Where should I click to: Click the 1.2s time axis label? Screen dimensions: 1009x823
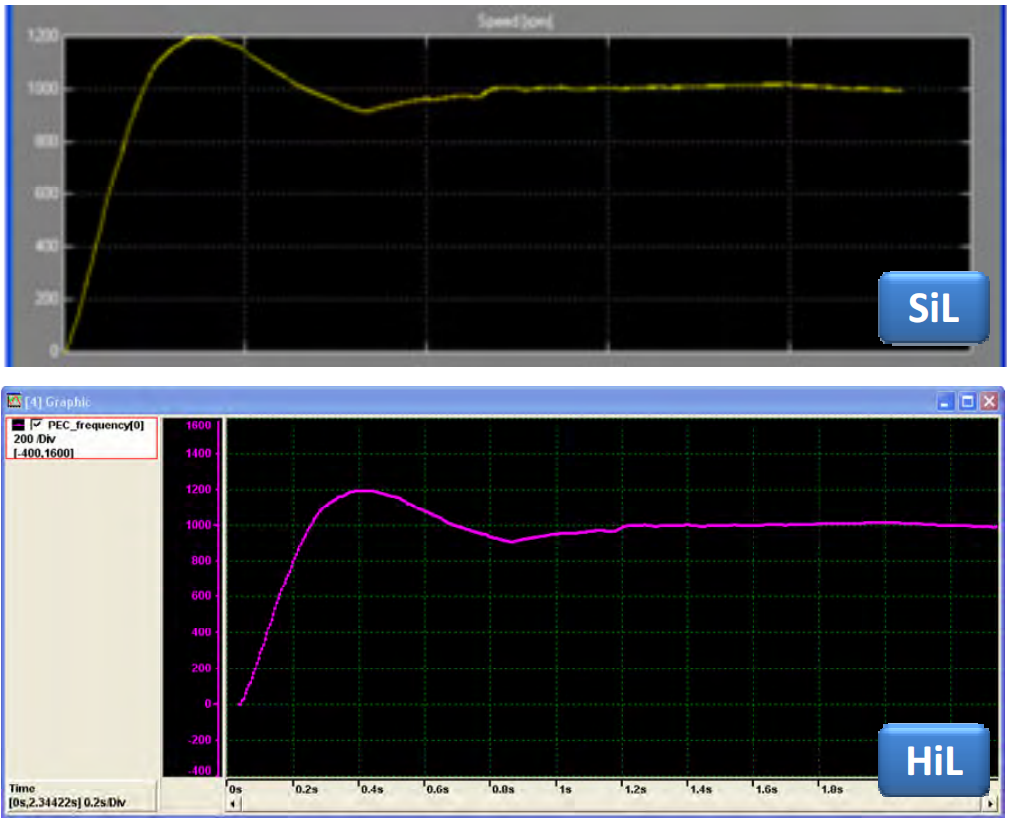click(x=636, y=789)
